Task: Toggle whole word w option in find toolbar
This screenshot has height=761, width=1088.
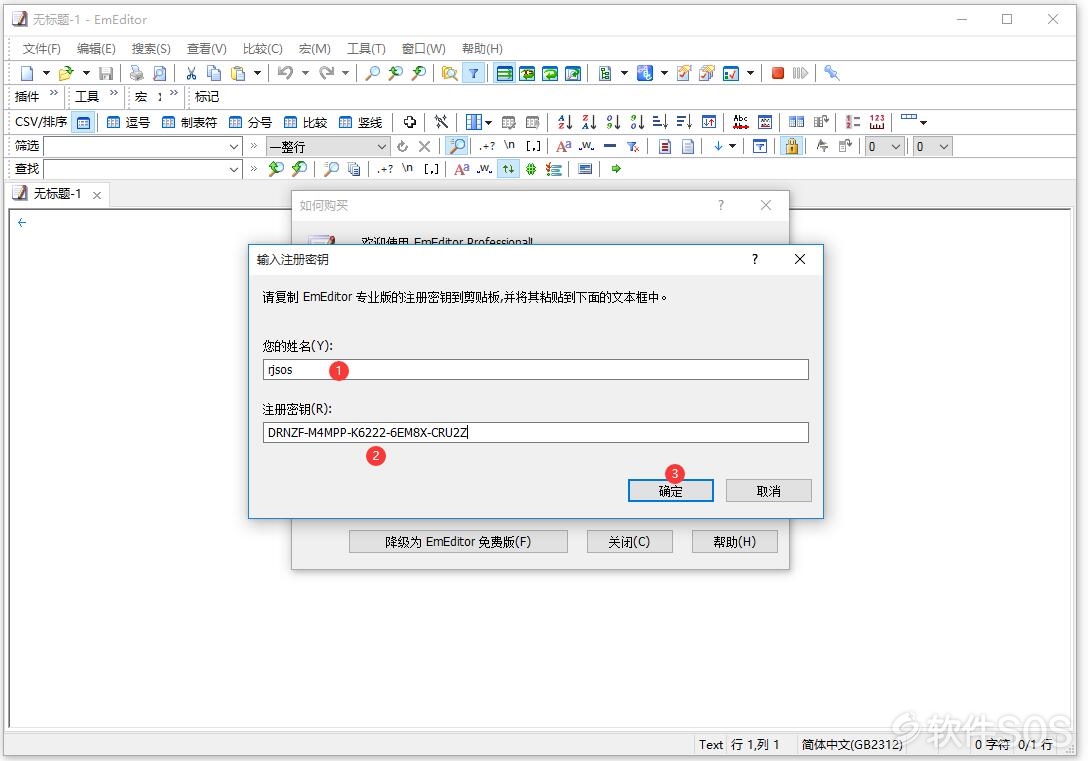Action: (484, 169)
